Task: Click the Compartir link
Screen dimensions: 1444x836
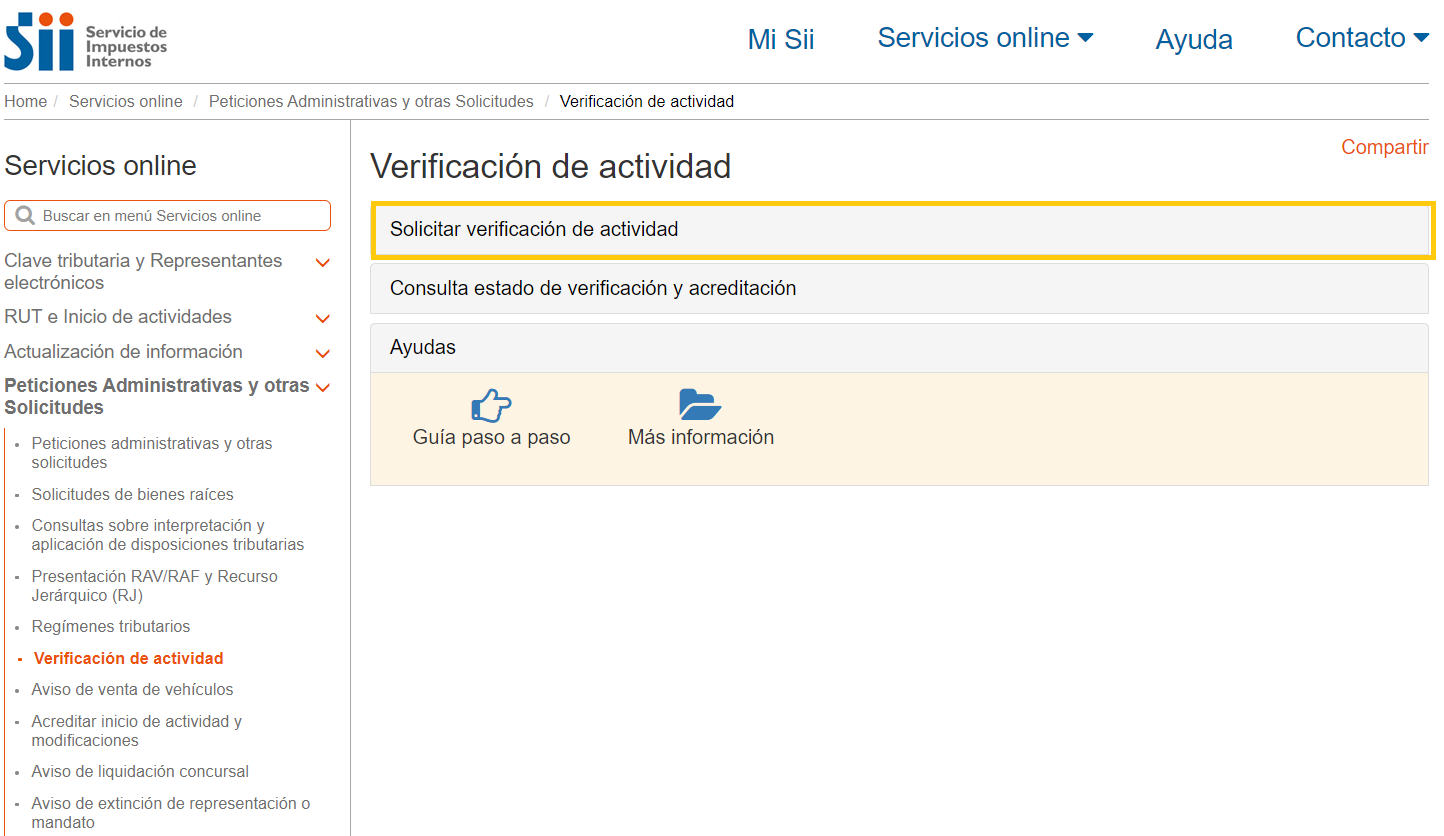Action: [x=1385, y=147]
